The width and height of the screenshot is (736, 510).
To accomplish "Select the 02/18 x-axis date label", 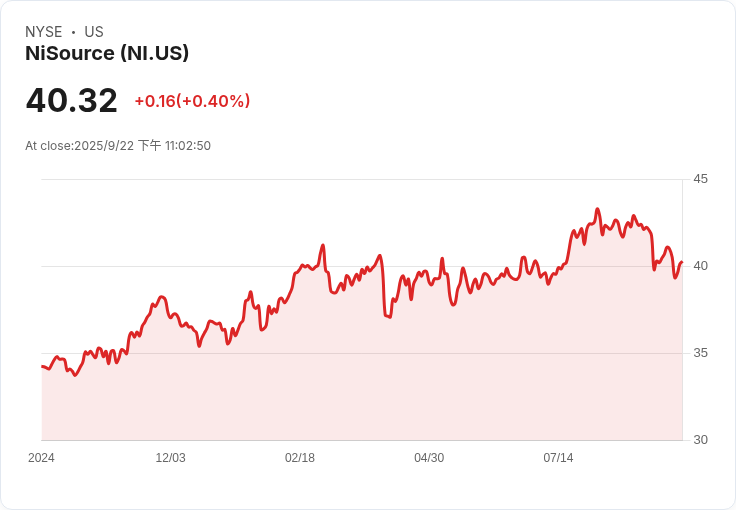I will [x=300, y=458].
